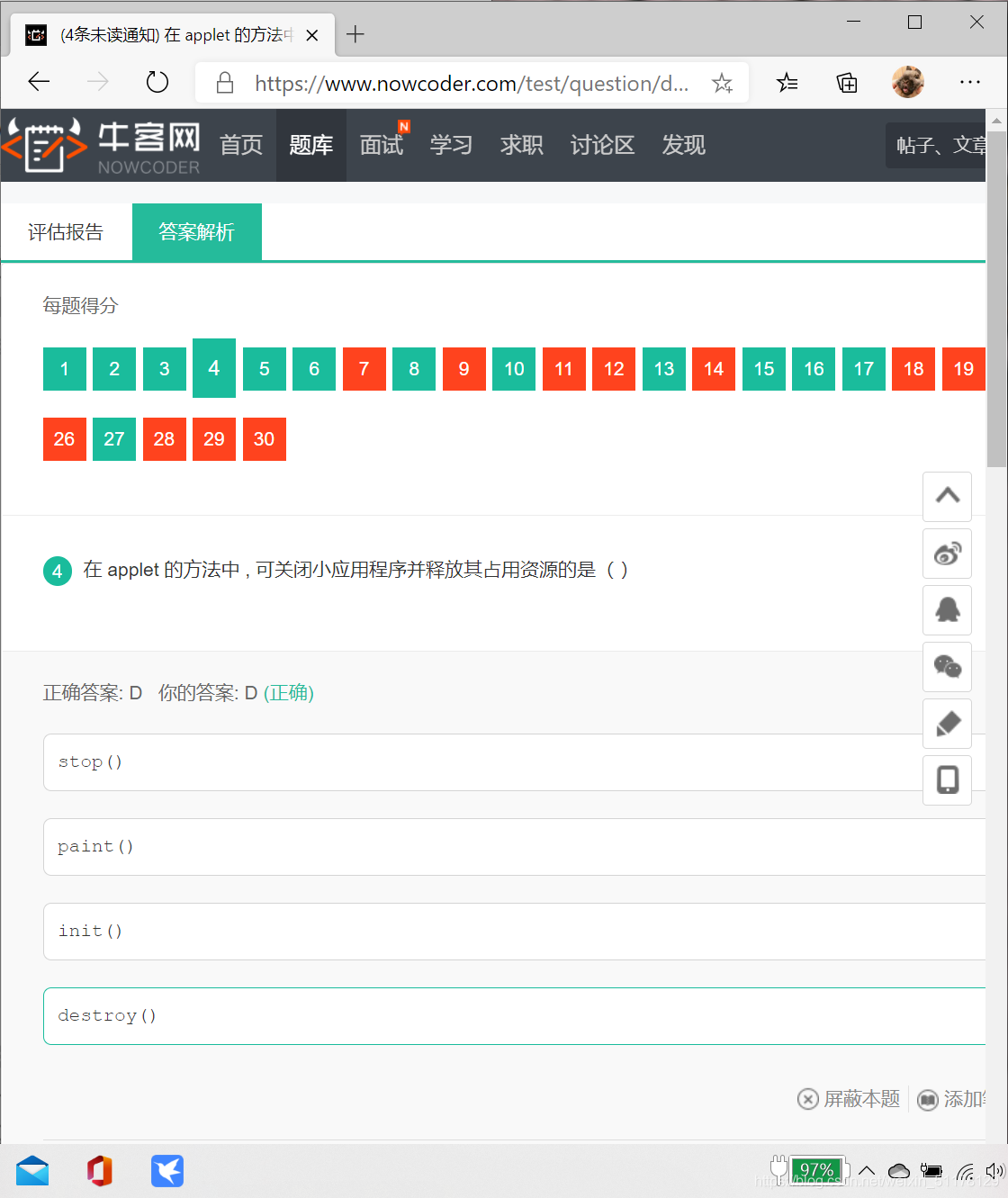Open 求职 in the navigation bar
The width and height of the screenshot is (1008, 1198).
click(x=522, y=145)
